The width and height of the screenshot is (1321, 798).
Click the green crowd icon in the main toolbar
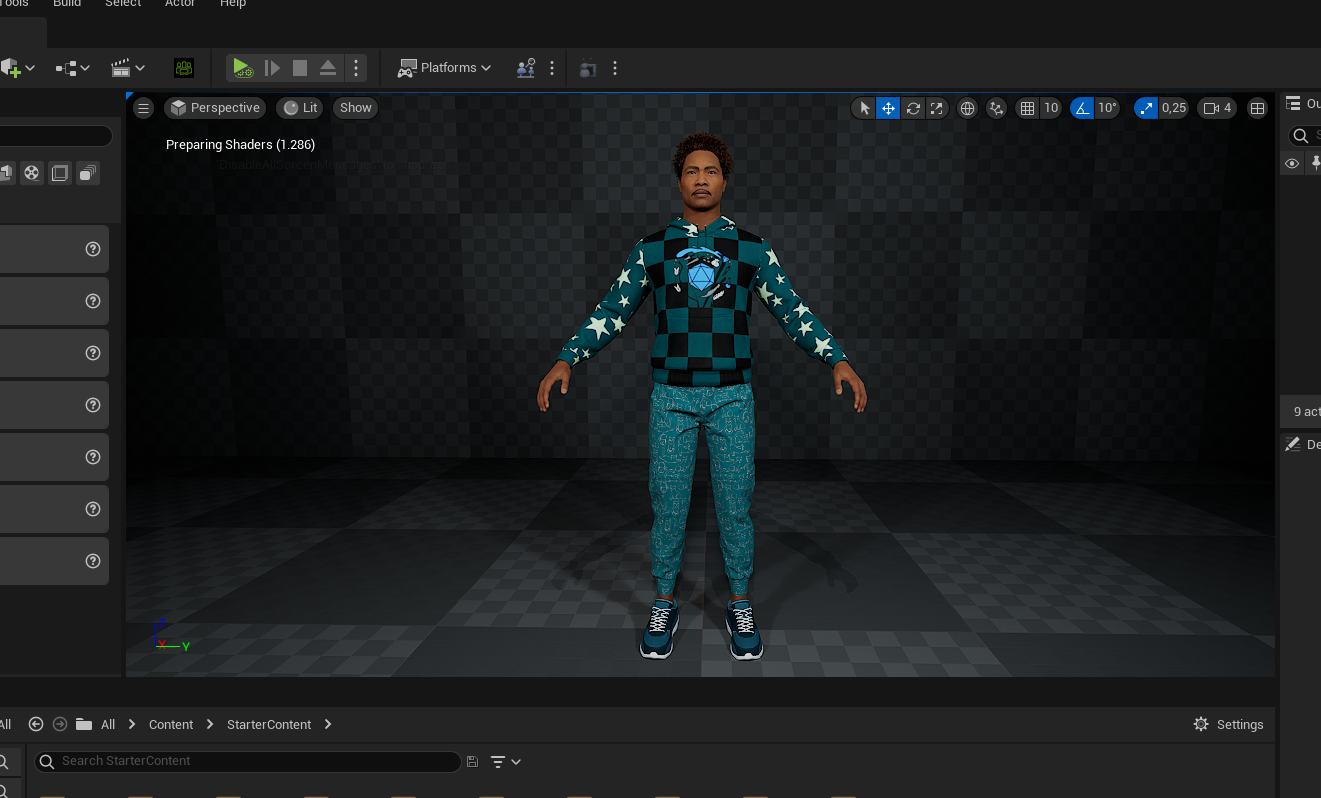point(184,68)
